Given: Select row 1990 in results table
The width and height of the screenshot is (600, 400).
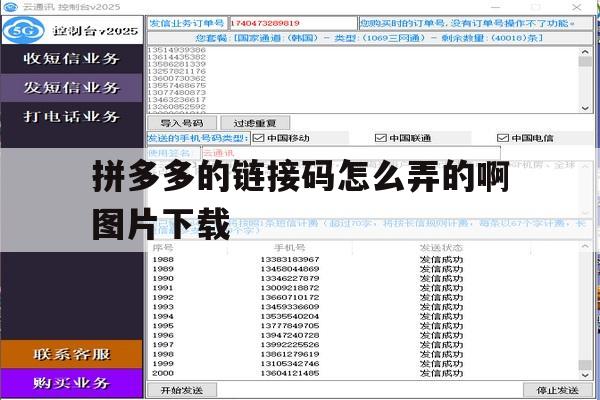Looking at the screenshot, I should point(364,278).
